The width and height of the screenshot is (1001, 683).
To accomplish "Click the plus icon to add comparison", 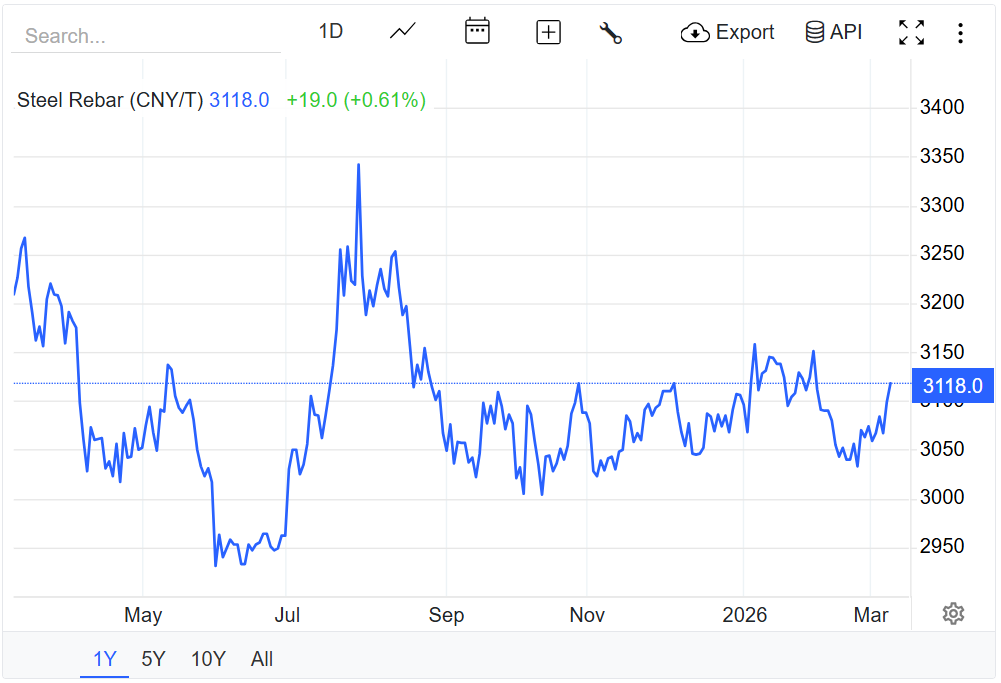I will 548,32.
